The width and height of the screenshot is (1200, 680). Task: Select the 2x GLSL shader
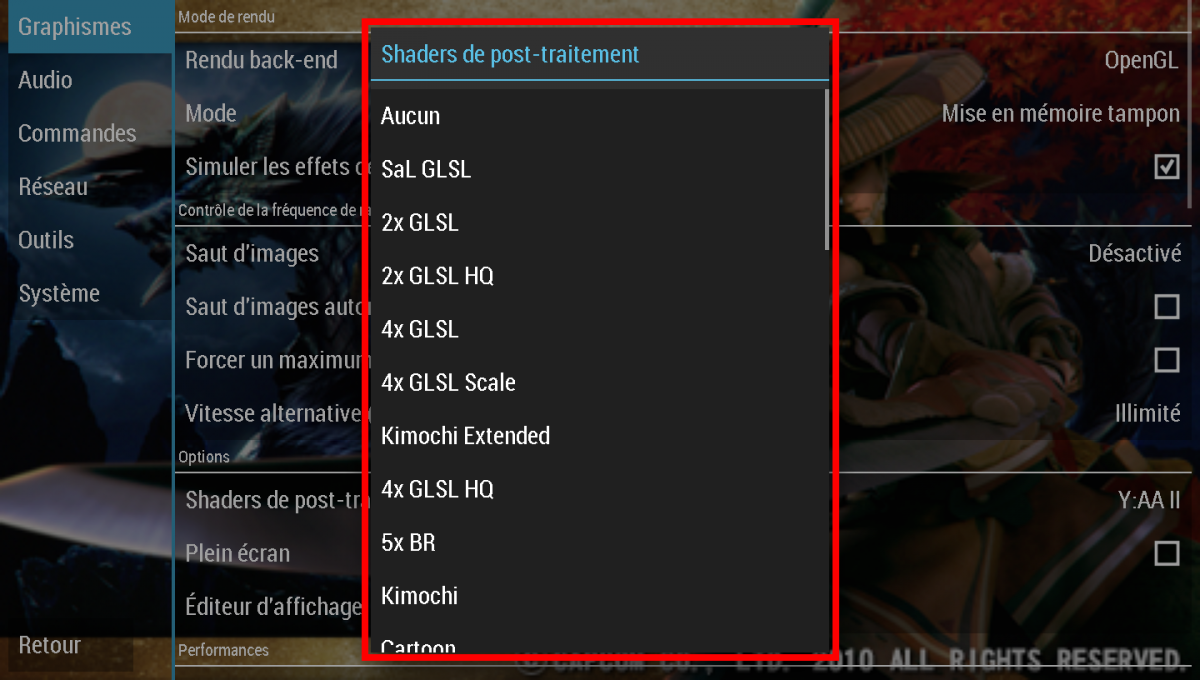click(x=599, y=223)
